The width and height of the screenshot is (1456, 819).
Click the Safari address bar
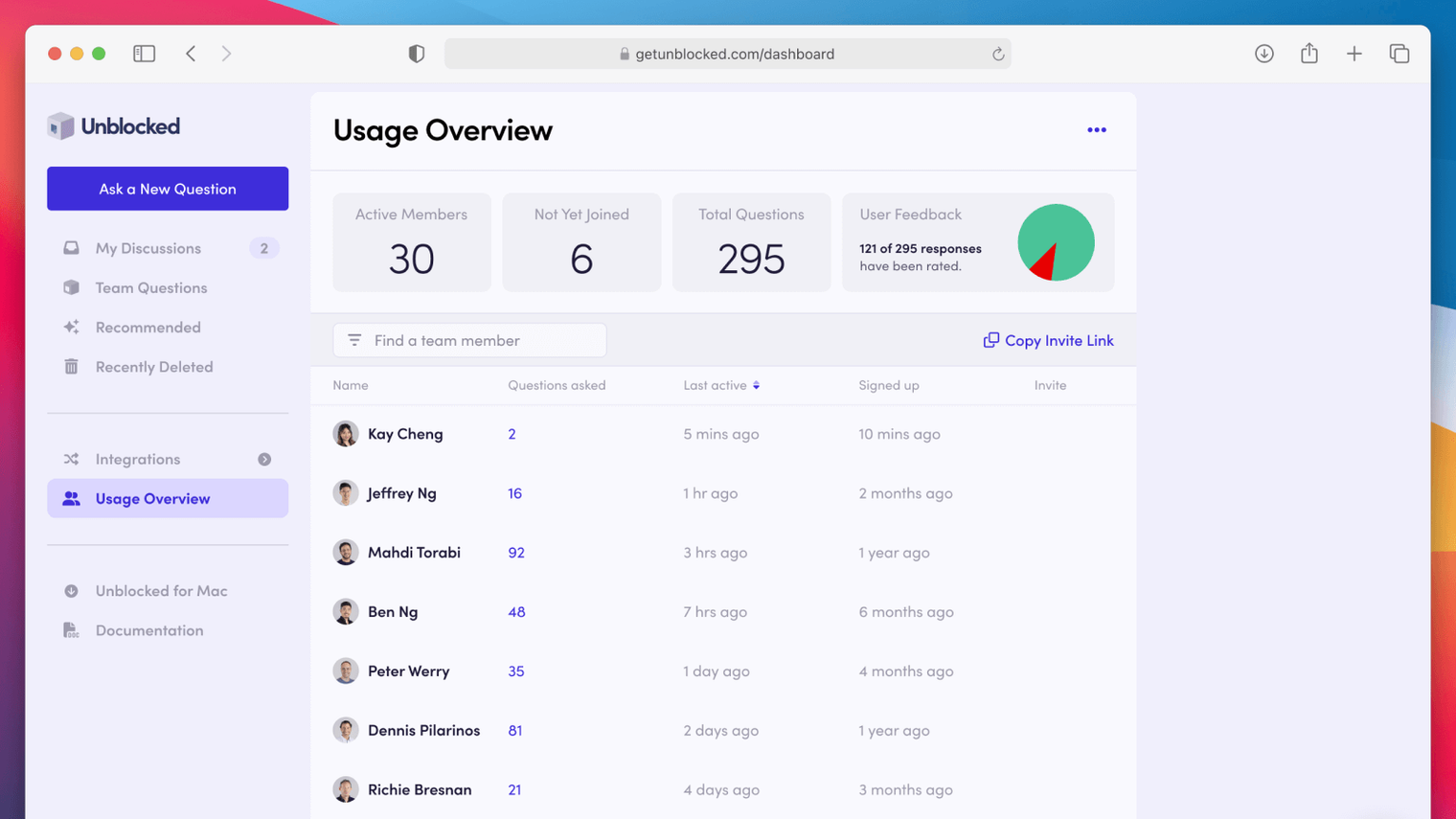[727, 54]
